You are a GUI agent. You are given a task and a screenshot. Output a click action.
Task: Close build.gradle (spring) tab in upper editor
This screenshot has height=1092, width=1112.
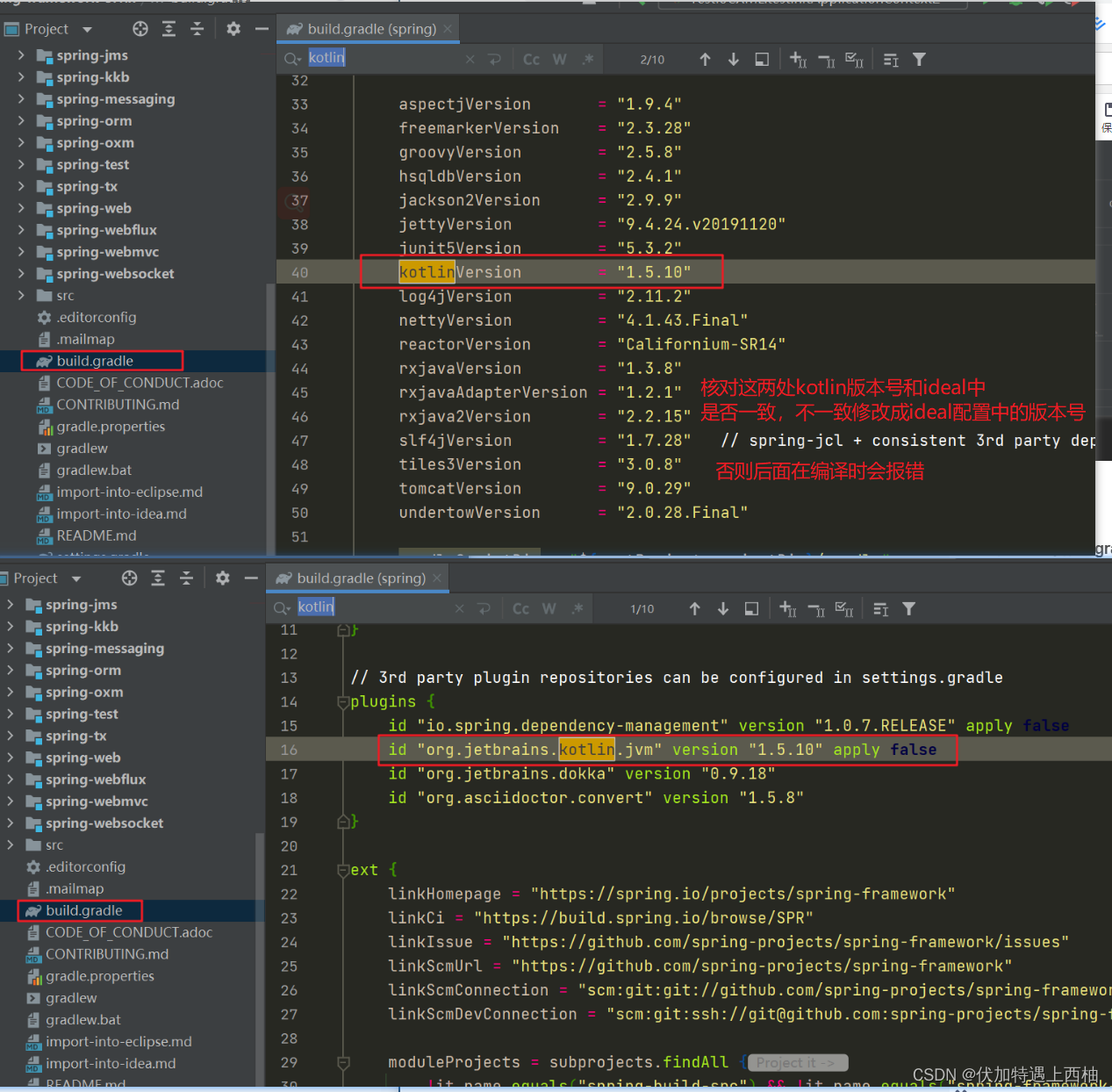[x=448, y=29]
